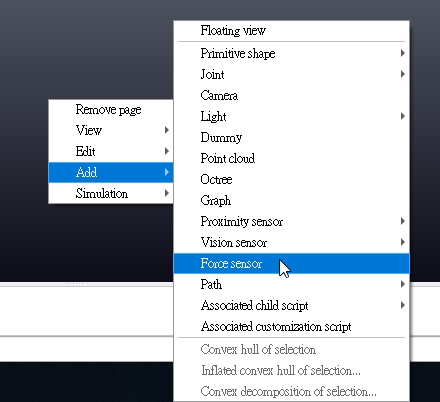Add a Dummy object

(x=291, y=137)
